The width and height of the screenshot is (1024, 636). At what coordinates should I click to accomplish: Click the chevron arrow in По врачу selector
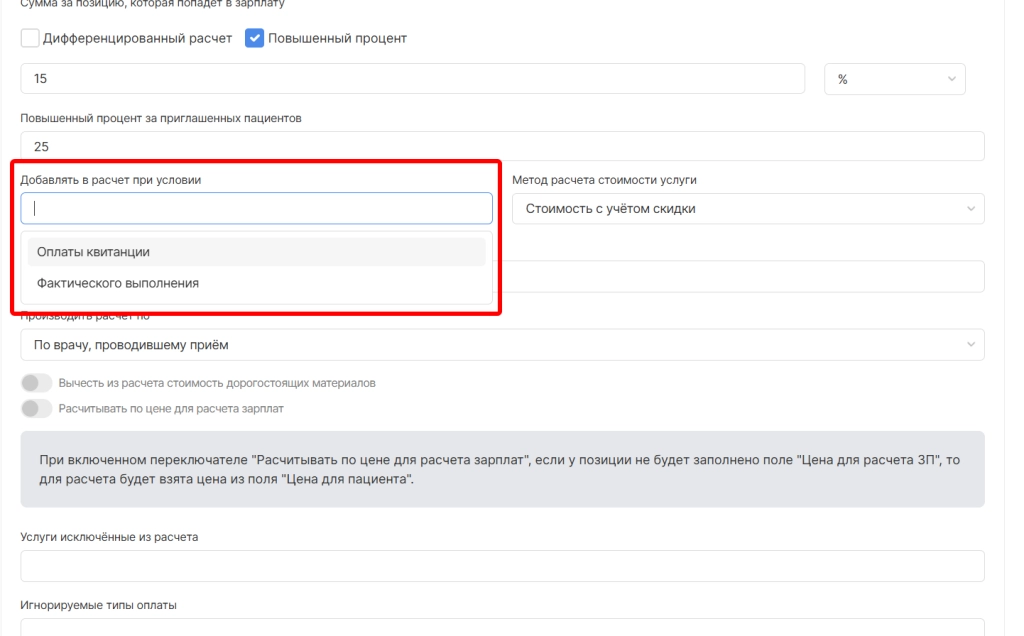(970, 345)
